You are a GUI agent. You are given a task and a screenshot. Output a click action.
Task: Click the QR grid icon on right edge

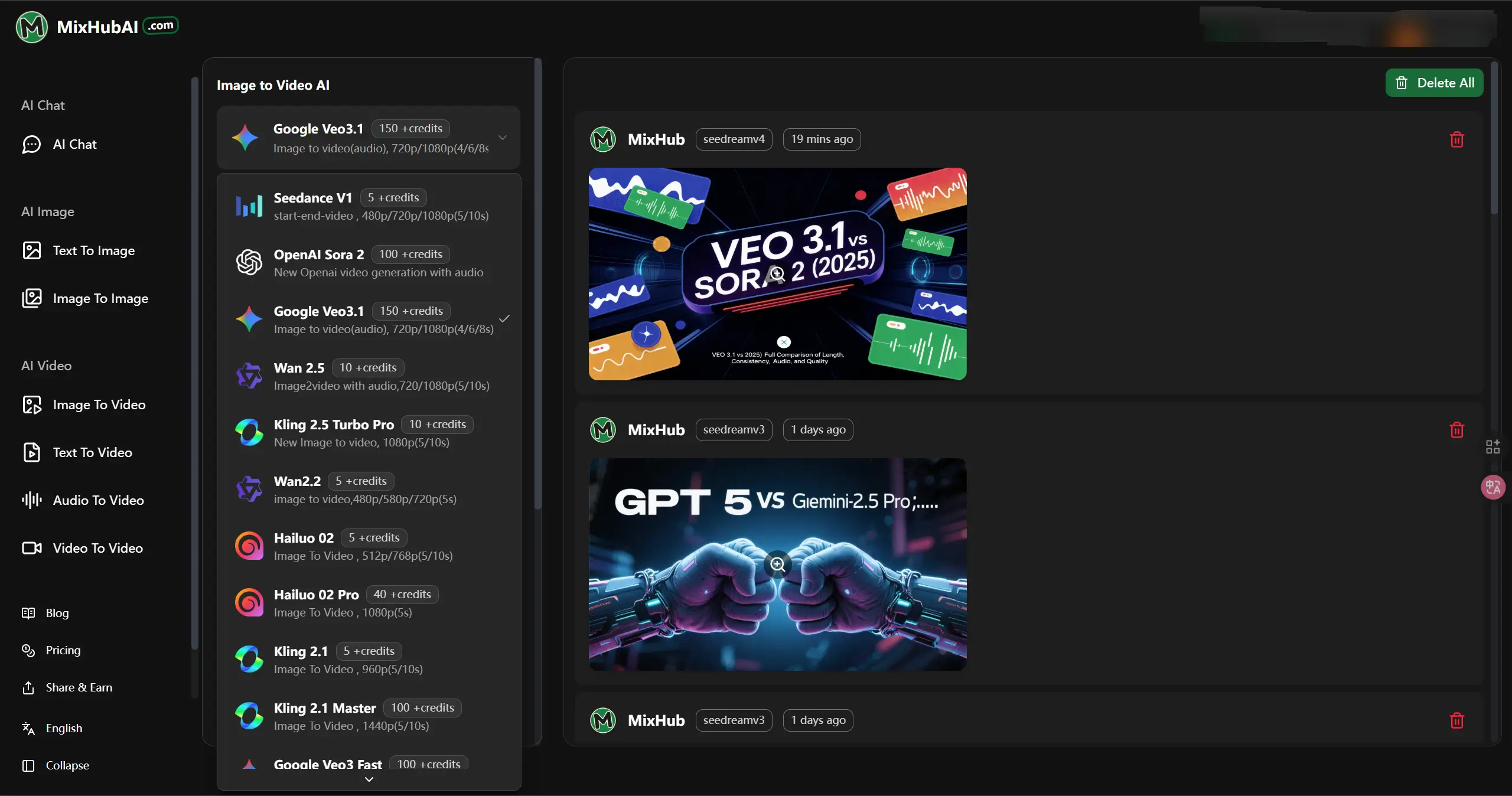tap(1493, 446)
